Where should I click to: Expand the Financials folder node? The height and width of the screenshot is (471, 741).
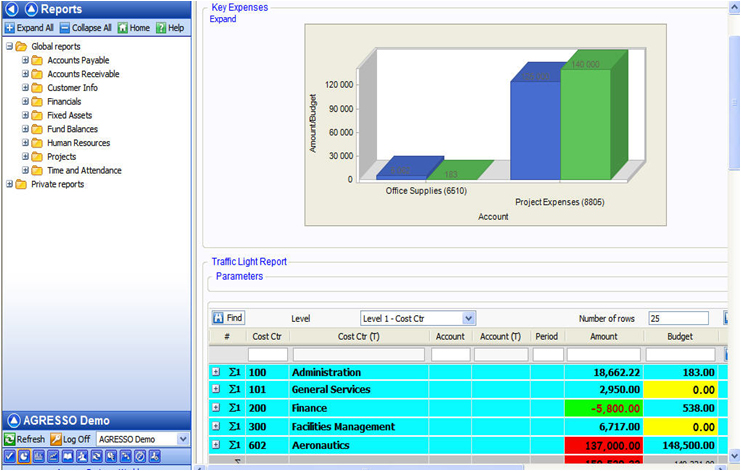click(x=25, y=102)
